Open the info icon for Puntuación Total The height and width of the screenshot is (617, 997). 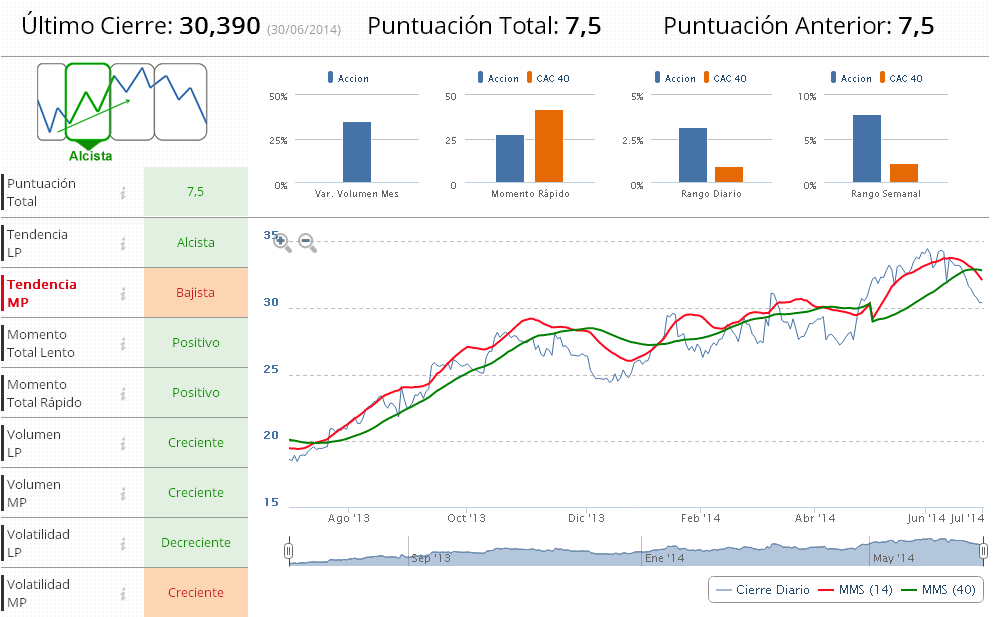[123, 193]
